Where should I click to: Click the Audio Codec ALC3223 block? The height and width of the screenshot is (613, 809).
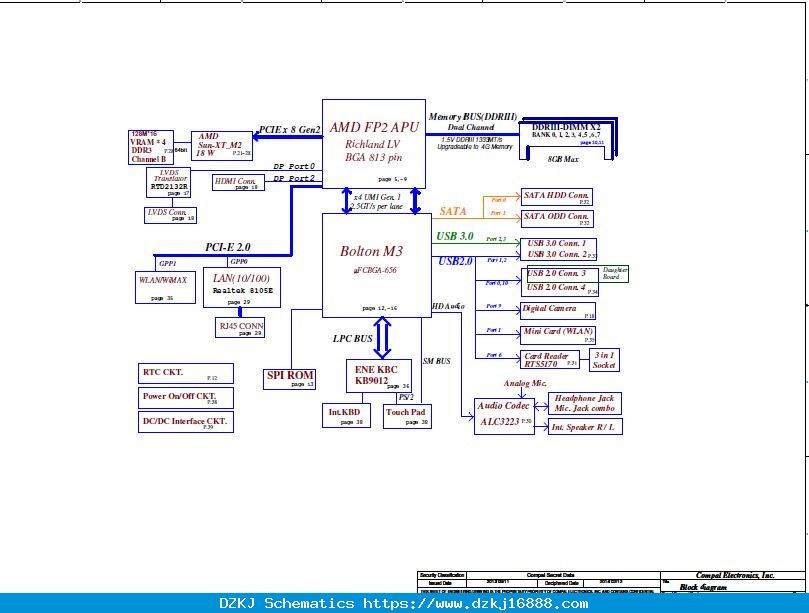504,416
